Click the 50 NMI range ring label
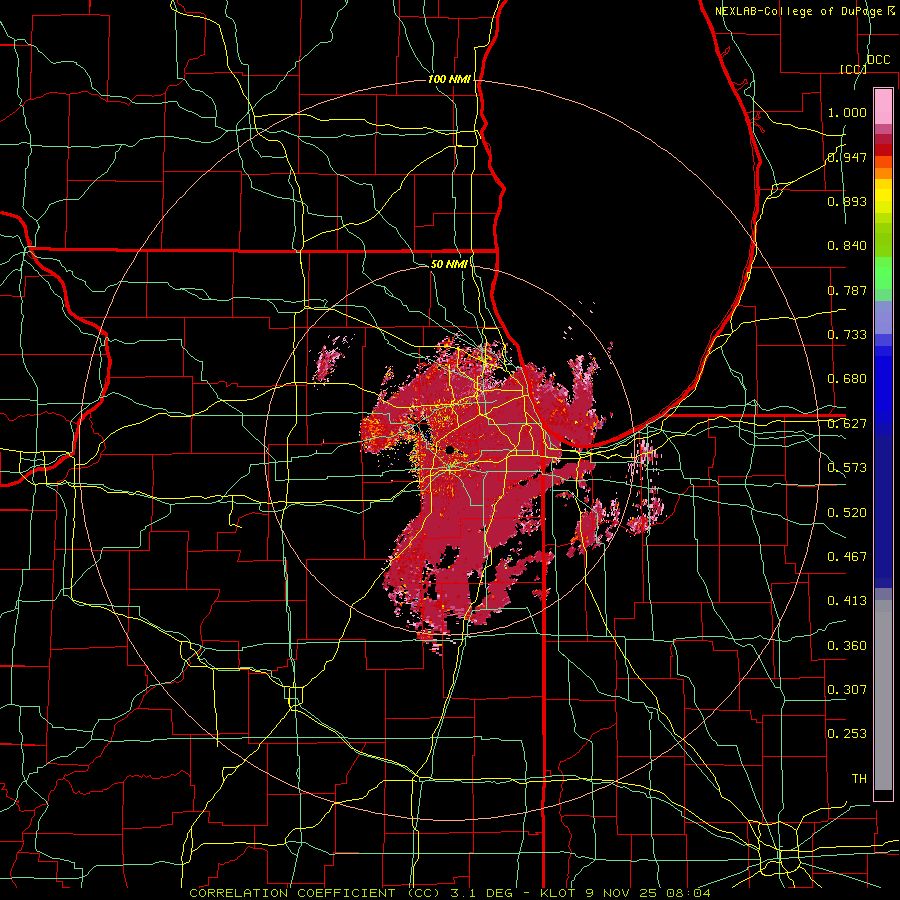The width and height of the screenshot is (900, 900). point(449,264)
